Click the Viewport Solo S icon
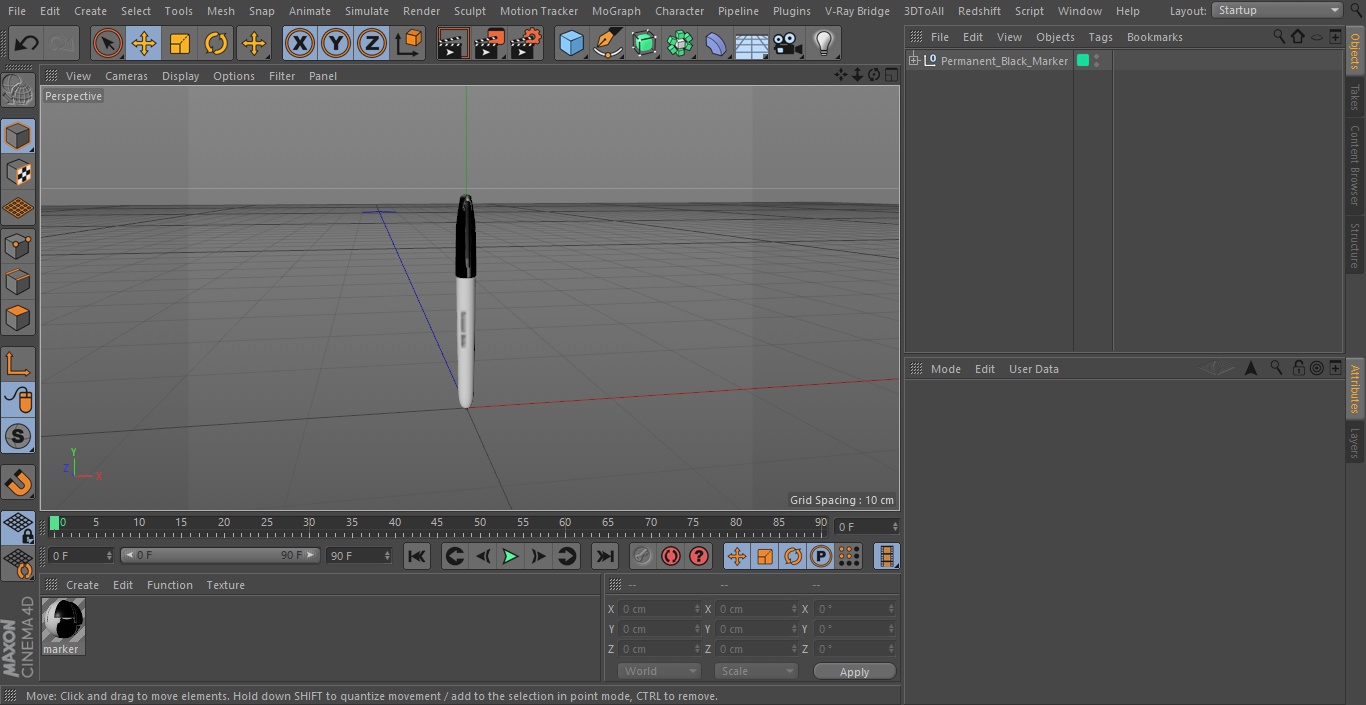The height and width of the screenshot is (705, 1366). [x=18, y=436]
